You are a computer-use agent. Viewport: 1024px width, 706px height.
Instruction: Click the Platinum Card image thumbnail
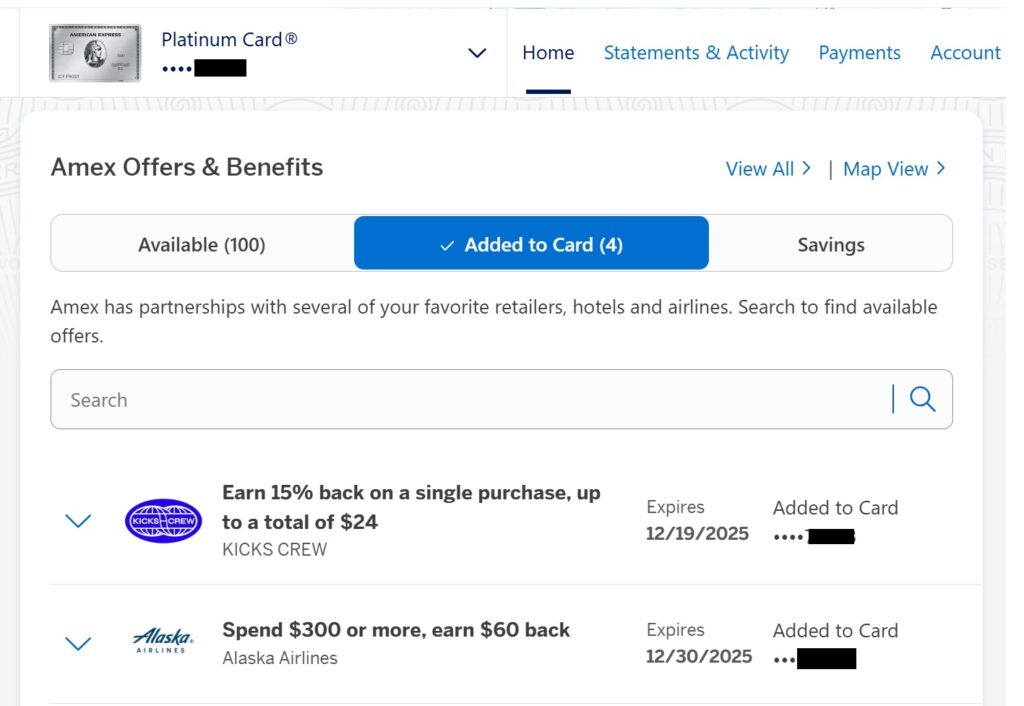click(x=95, y=53)
